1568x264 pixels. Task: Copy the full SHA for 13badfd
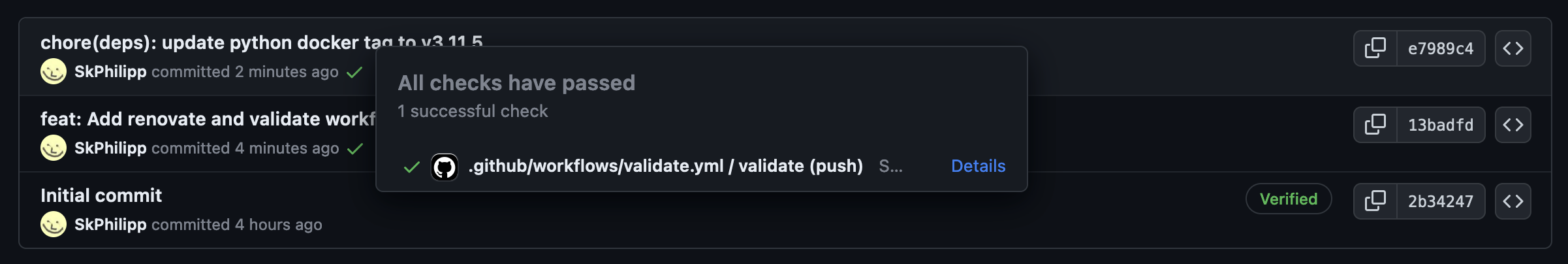1375,125
